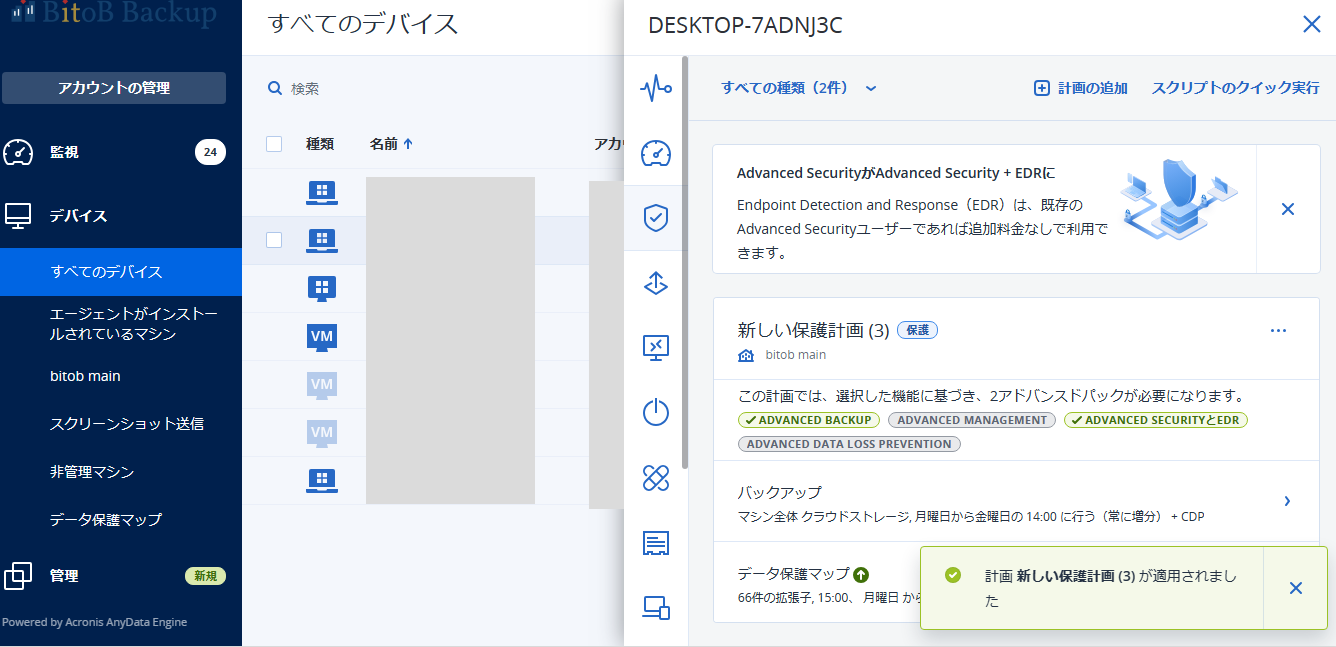Image resolution: width=1336 pixels, height=647 pixels.
Task: Click the ADVANCED DATA LOSS PREVENTION tag
Action: (x=849, y=444)
